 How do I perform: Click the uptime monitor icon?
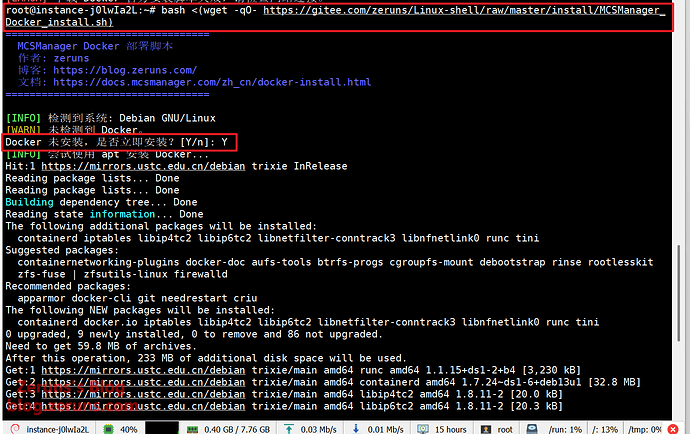[x=423, y=429]
